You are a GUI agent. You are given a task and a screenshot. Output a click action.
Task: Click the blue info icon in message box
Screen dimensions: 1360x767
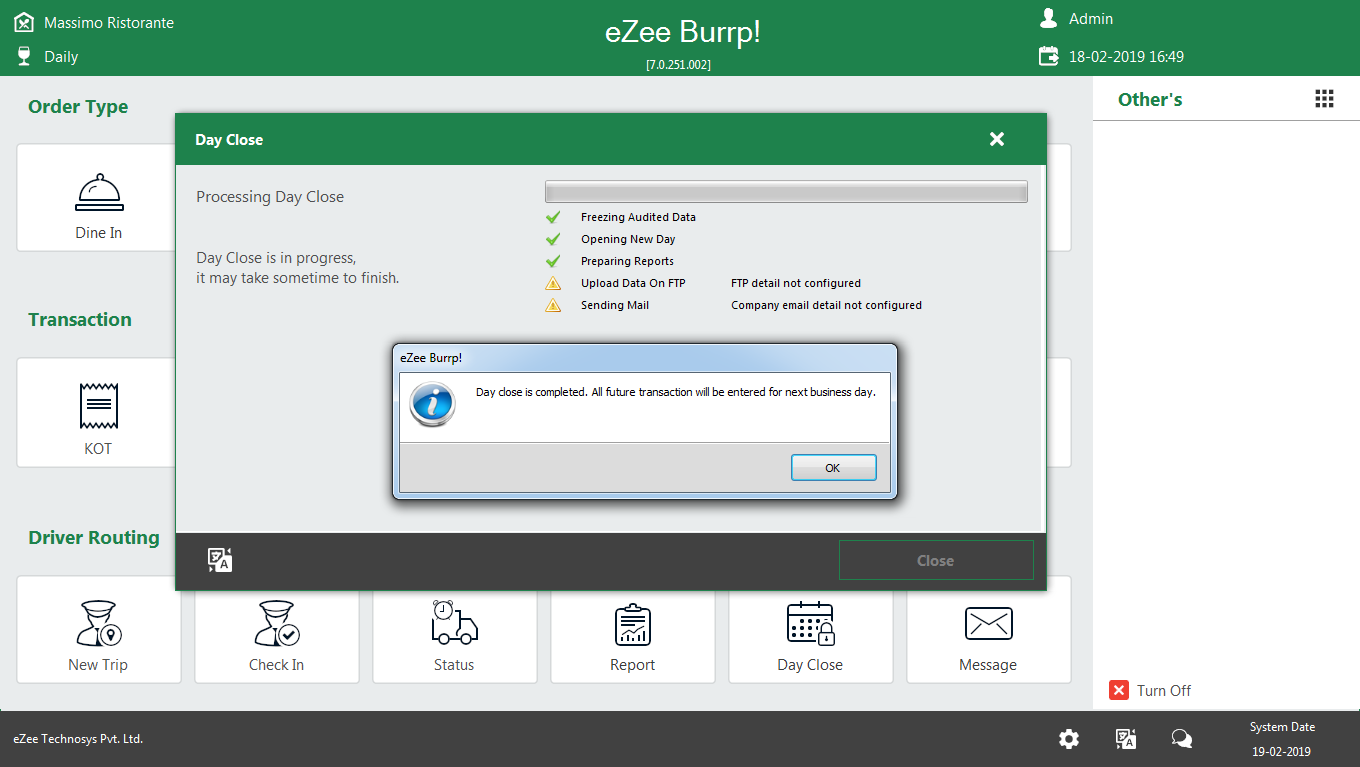(x=432, y=405)
